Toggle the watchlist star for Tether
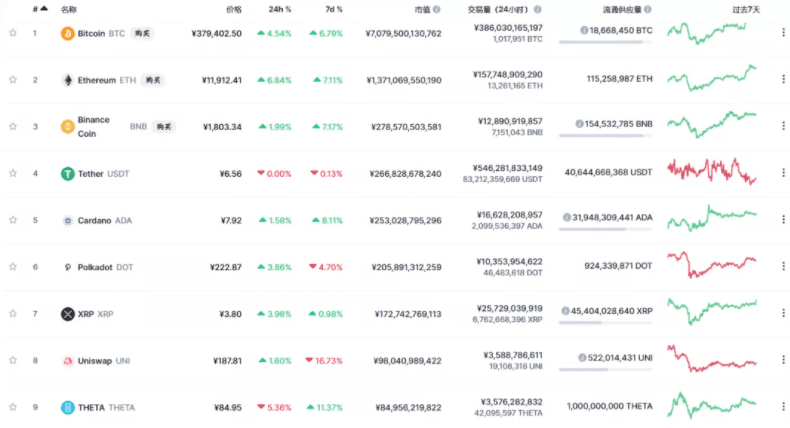The image size is (790, 428). click(x=13, y=173)
